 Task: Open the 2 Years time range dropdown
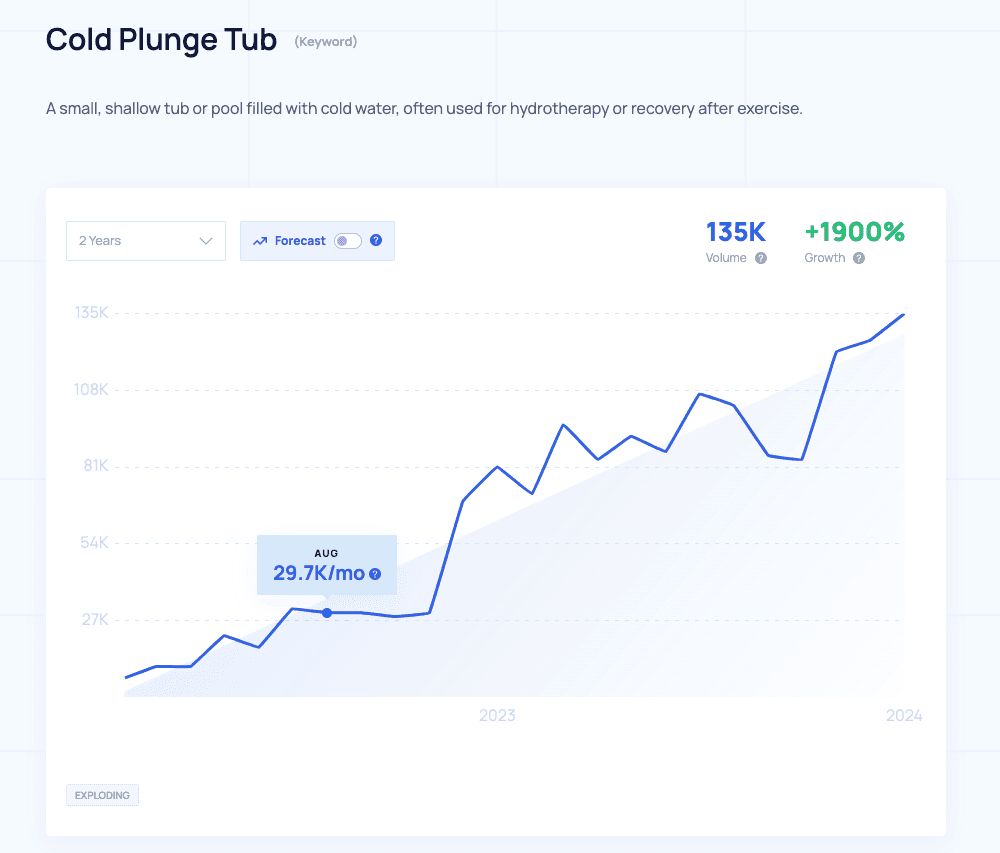click(x=146, y=241)
